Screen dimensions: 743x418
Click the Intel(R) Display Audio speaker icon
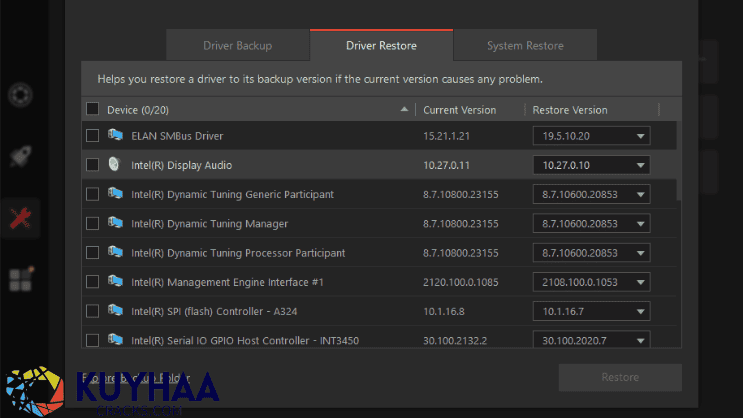pyautogui.click(x=114, y=164)
